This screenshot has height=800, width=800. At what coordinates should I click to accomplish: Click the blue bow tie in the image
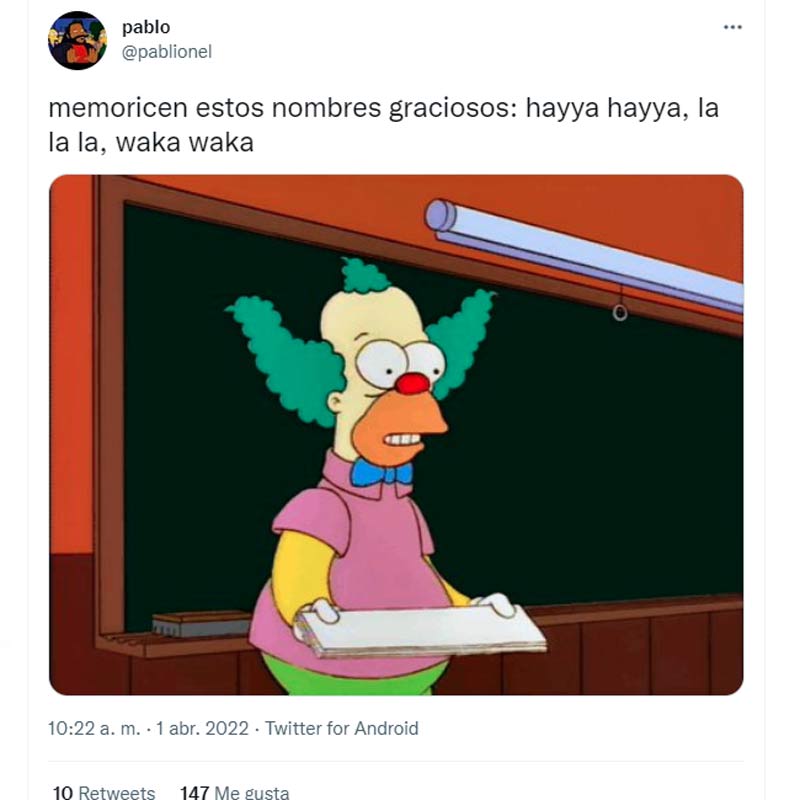(x=381, y=472)
